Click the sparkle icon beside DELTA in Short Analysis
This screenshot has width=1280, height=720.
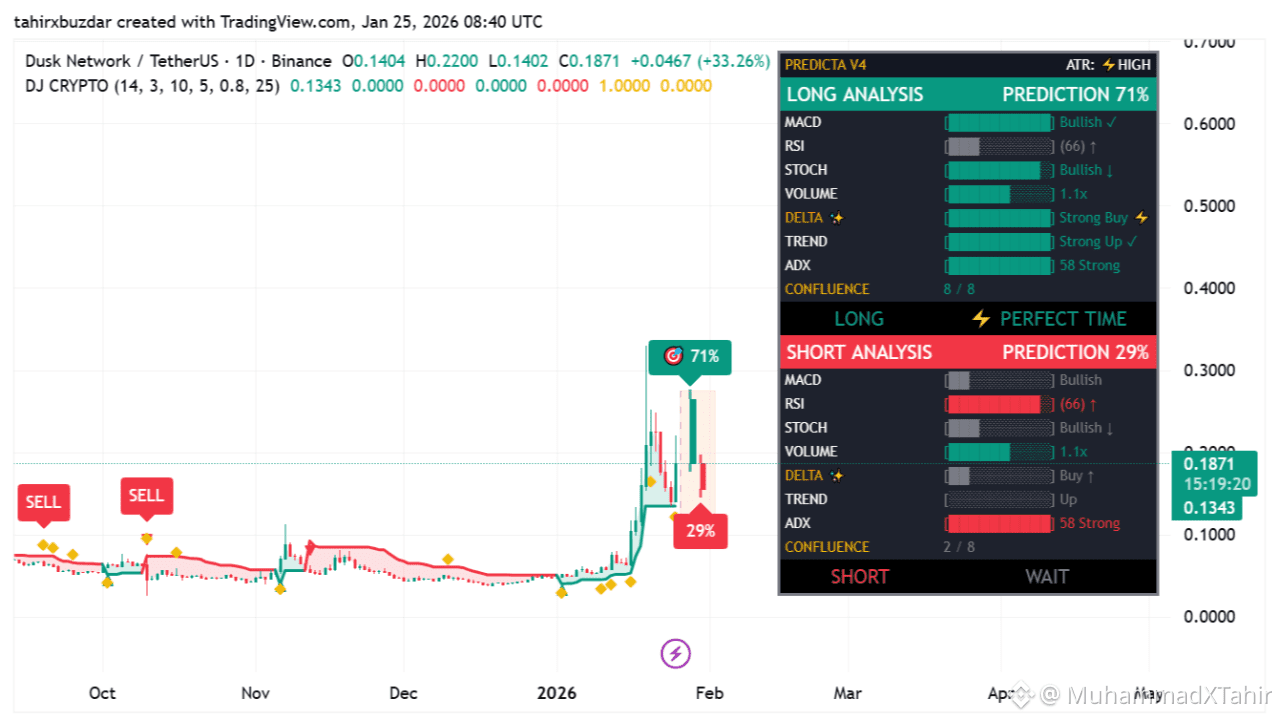837,475
